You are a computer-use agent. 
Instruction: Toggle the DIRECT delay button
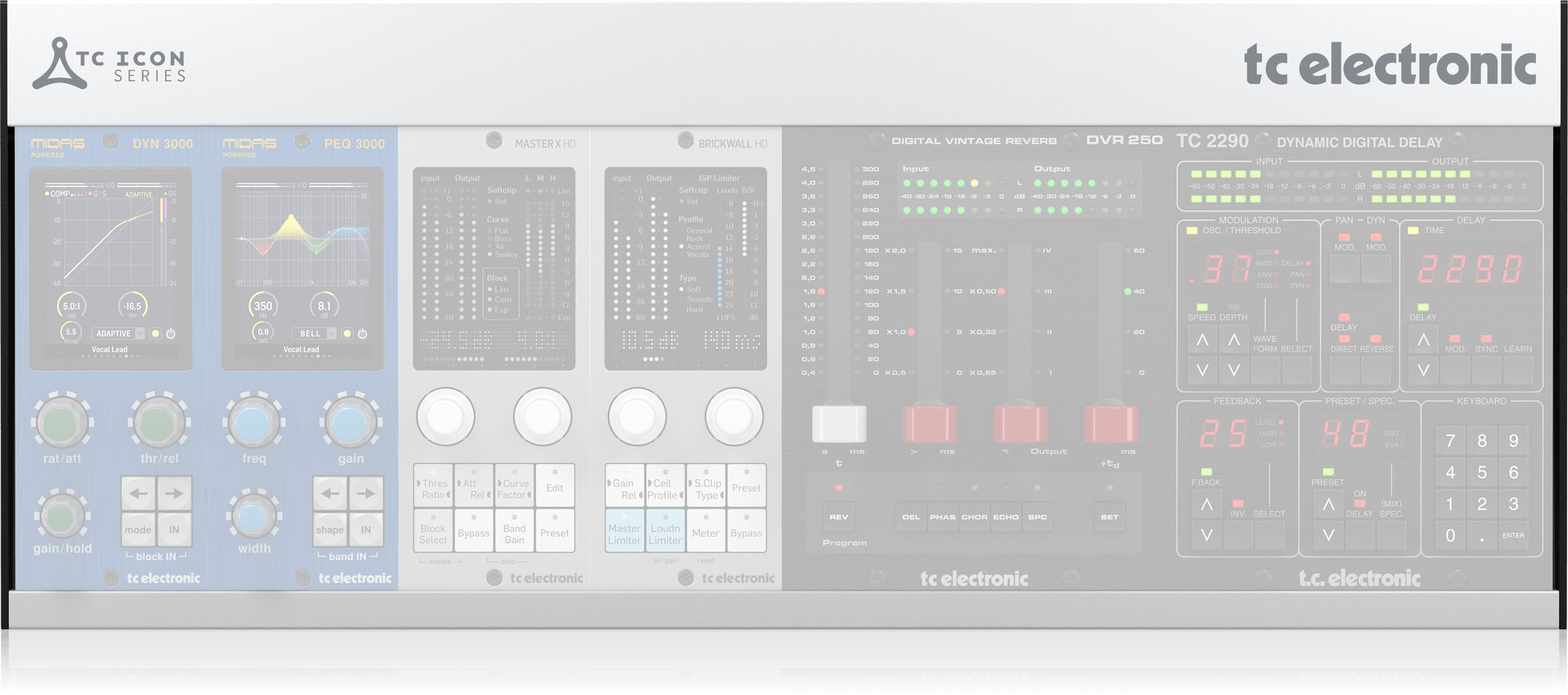[1345, 370]
